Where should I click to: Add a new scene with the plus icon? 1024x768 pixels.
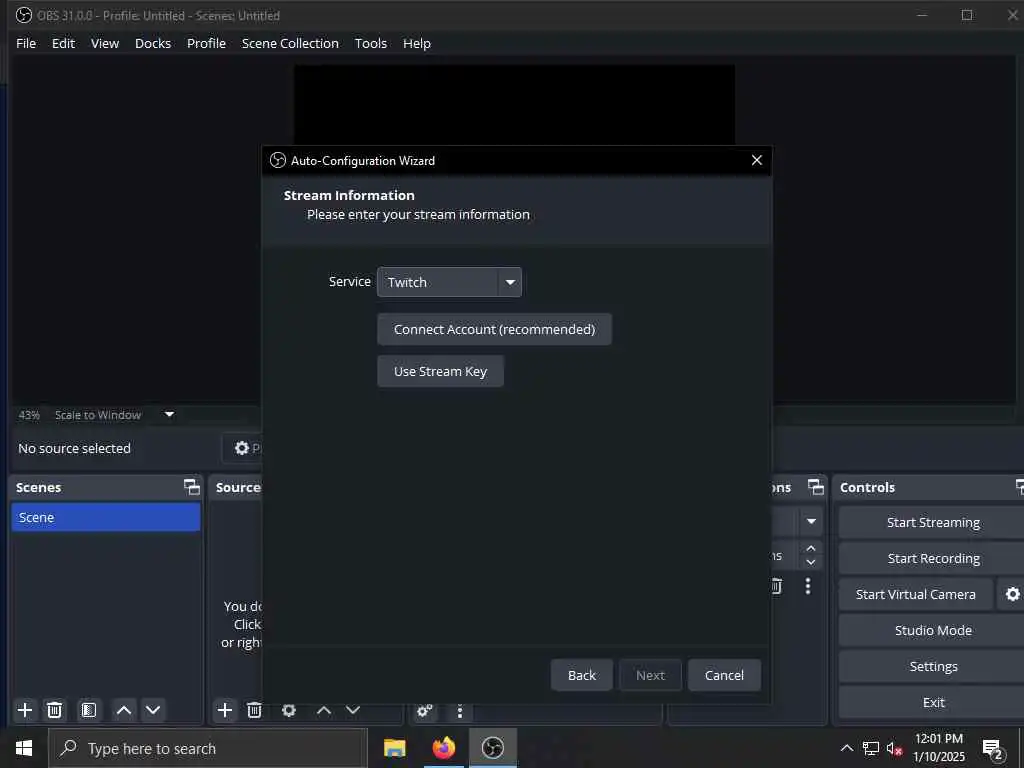pos(25,710)
